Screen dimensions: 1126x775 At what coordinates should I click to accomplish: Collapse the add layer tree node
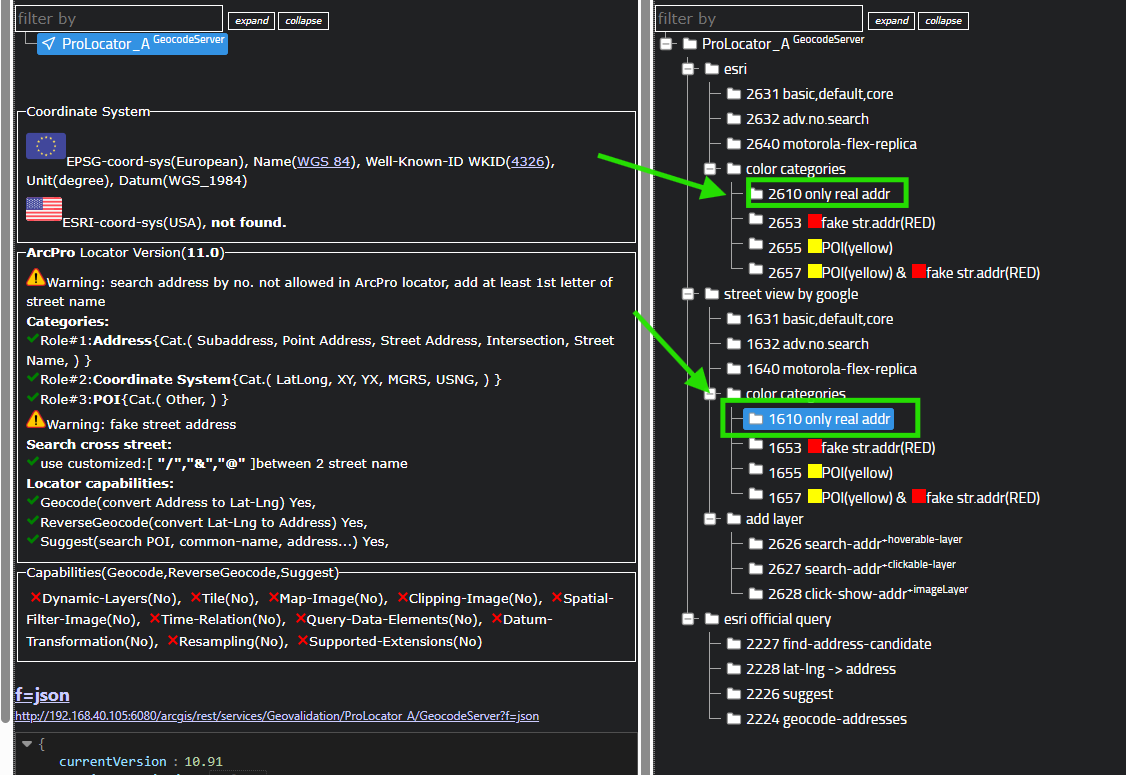coord(710,519)
